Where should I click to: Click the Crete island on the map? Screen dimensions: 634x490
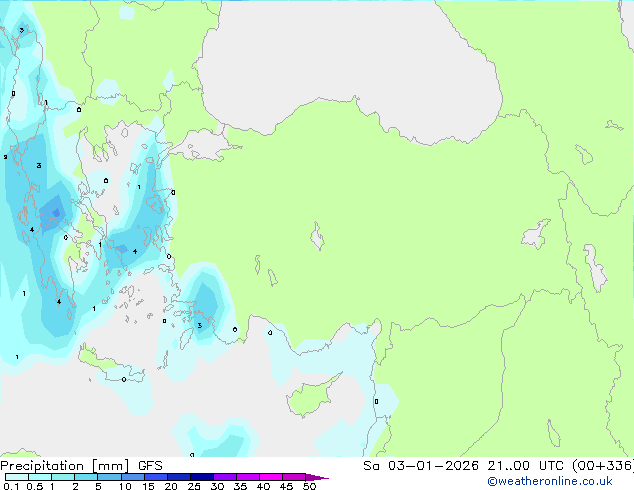pyautogui.click(x=109, y=364)
